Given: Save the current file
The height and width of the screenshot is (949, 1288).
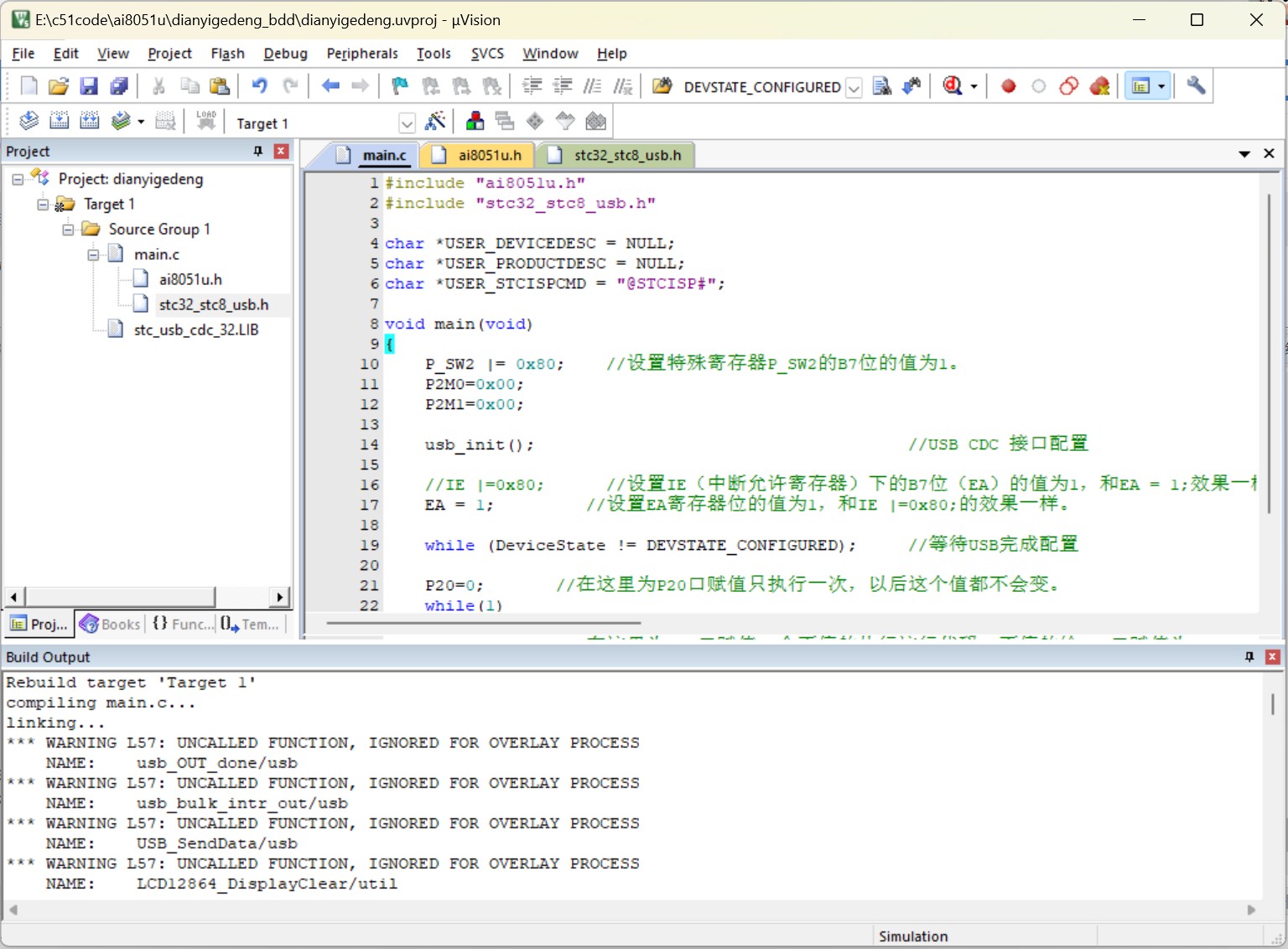Looking at the screenshot, I should pos(89,86).
